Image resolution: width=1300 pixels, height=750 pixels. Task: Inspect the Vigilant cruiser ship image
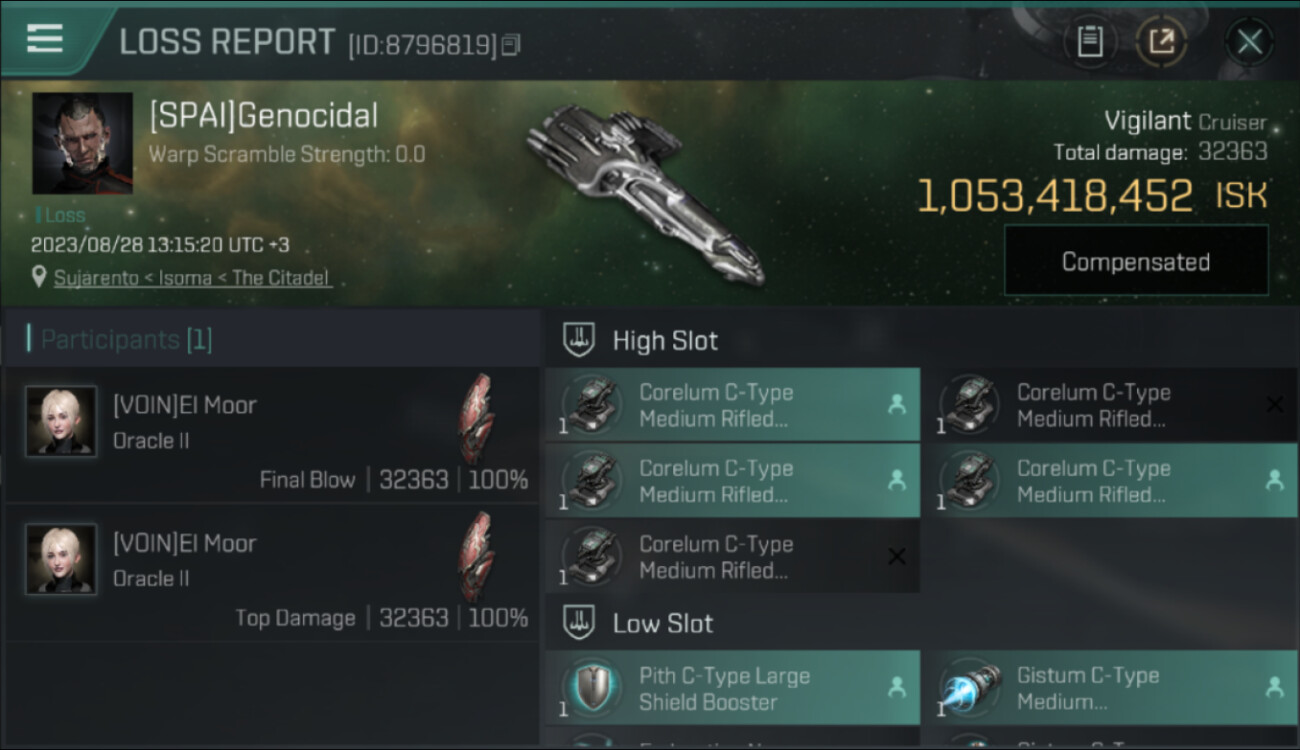tap(645, 192)
